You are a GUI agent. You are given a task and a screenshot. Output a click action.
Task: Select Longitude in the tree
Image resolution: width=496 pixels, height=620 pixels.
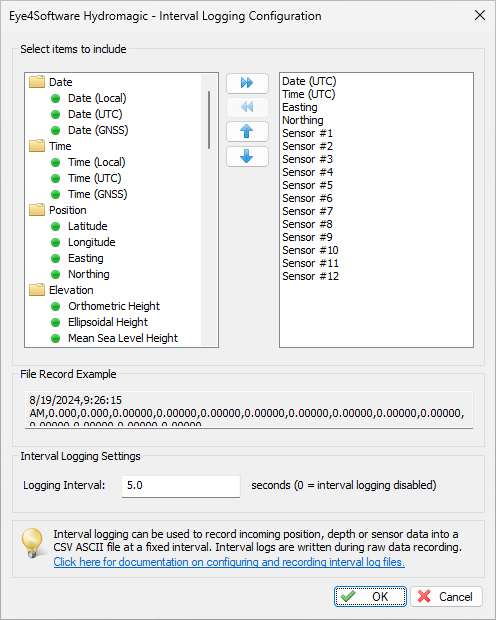coord(92,242)
